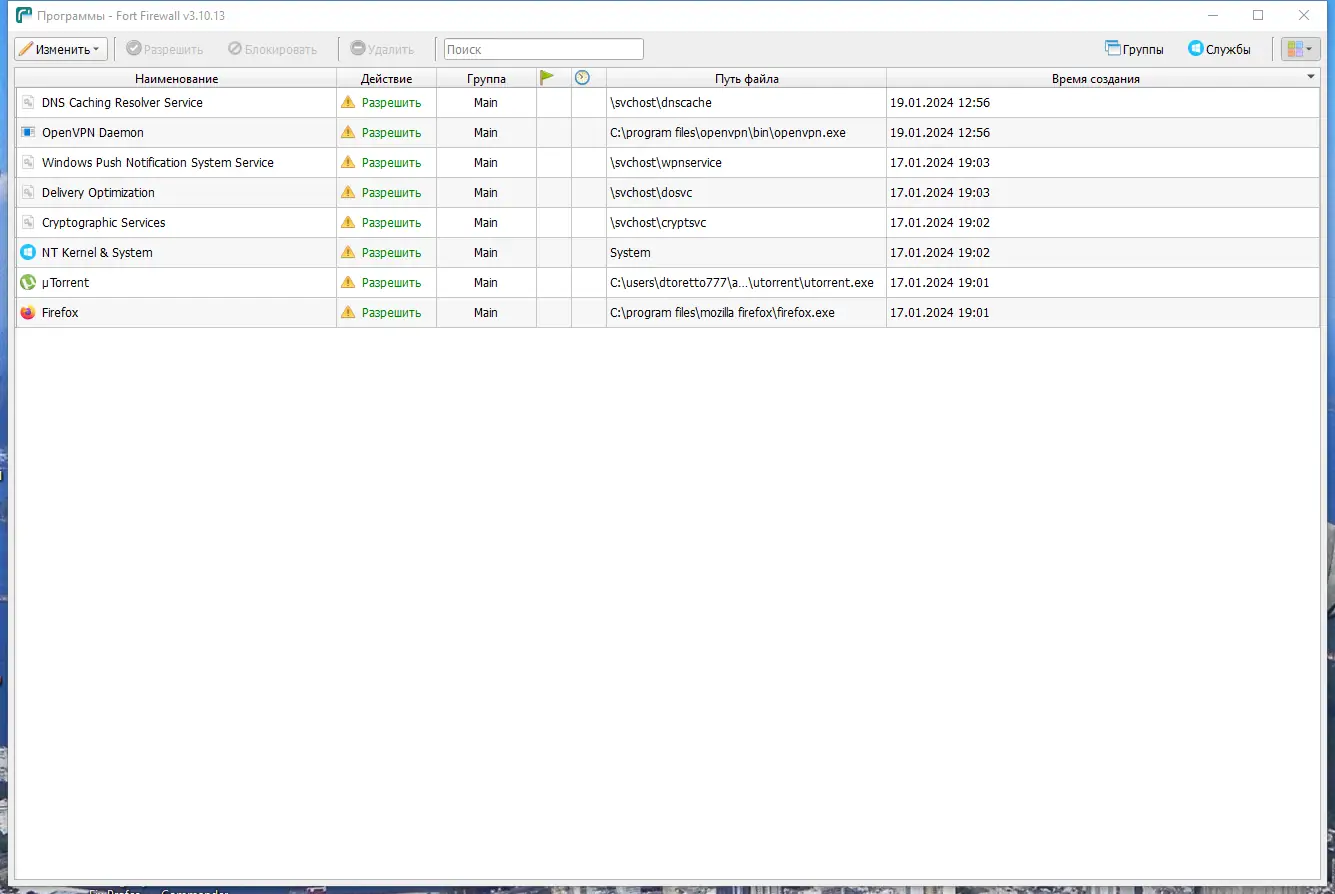This screenshot has height=894, width=1335.
Task: Click the windows icon on Группы button
Action: pos(1112,48)
